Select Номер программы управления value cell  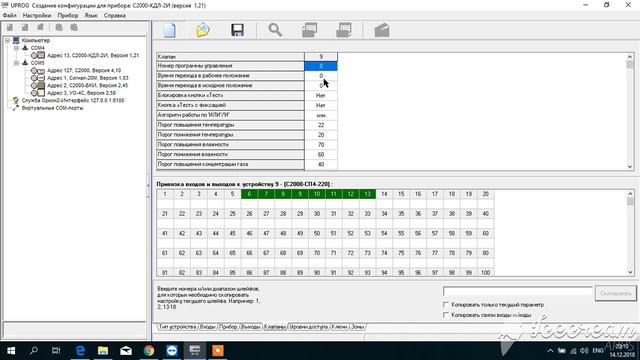321,66
